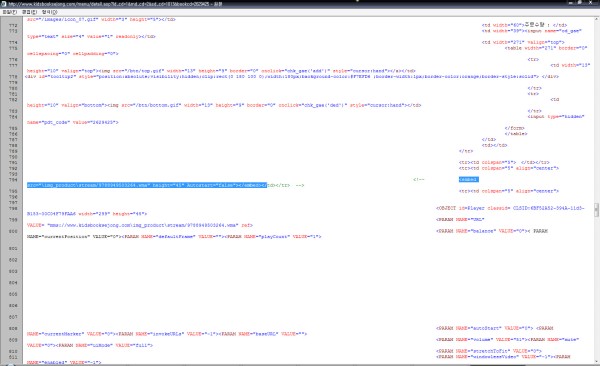Click line number 772 in the gutter
600x366 pixels.
(13, 25)
